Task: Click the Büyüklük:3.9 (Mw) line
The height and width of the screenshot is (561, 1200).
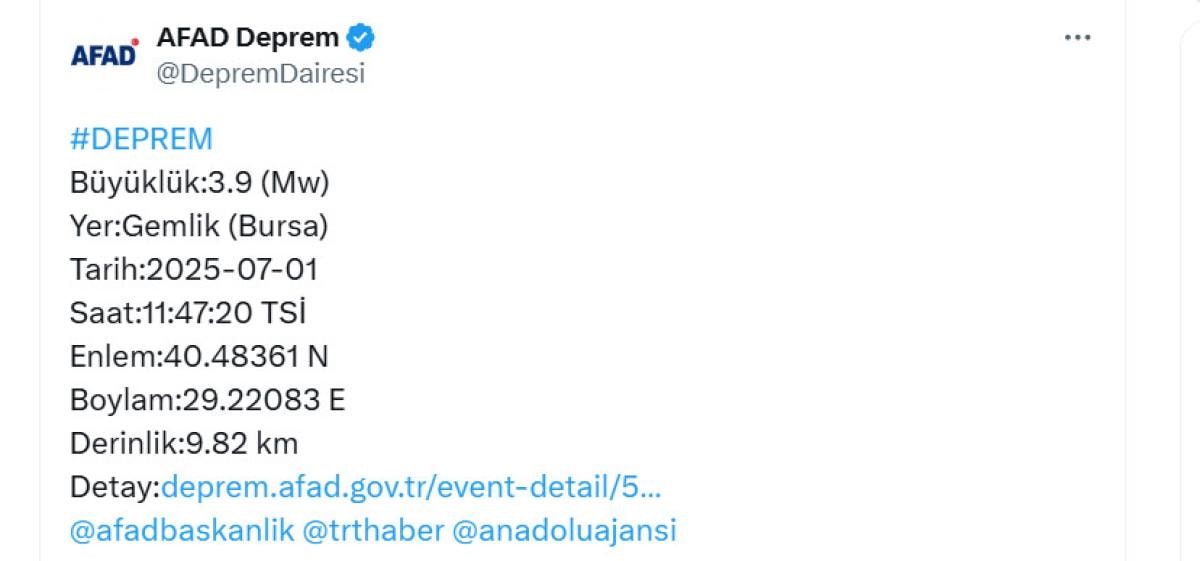Action: click(199, 183)
